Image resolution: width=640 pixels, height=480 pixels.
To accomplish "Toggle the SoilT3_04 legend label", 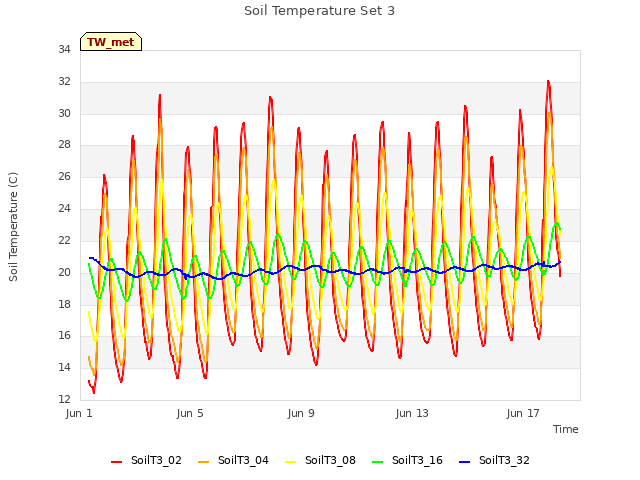I will click(243, 460).
